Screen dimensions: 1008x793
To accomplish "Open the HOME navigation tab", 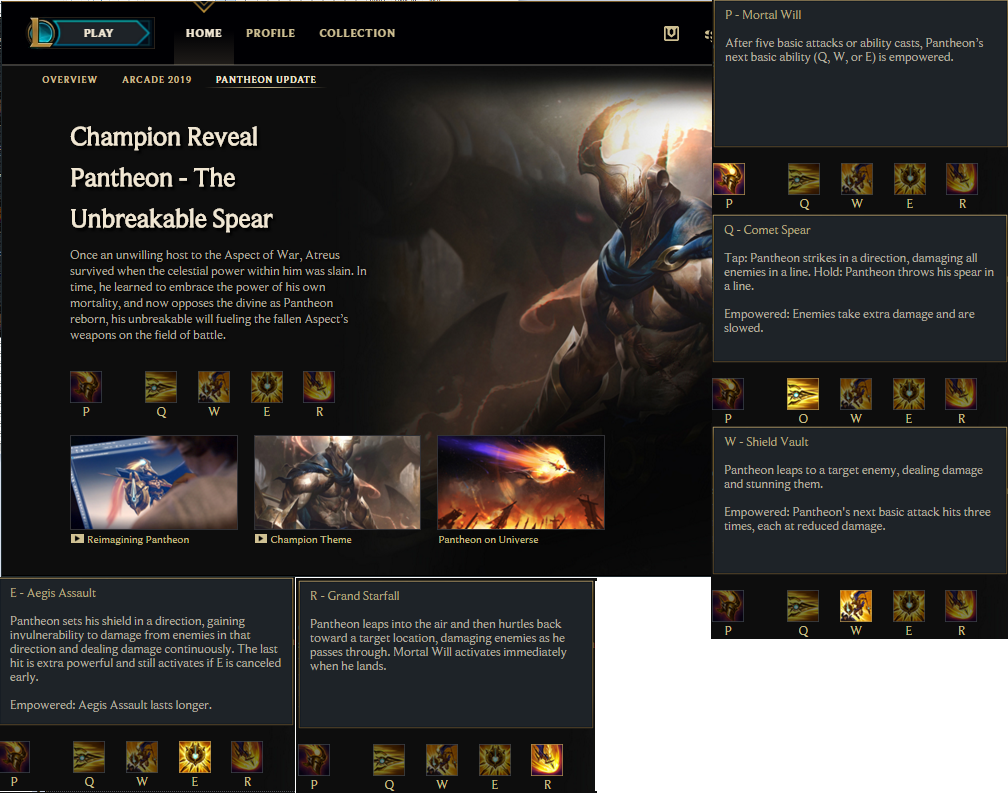I will [204, 33].
